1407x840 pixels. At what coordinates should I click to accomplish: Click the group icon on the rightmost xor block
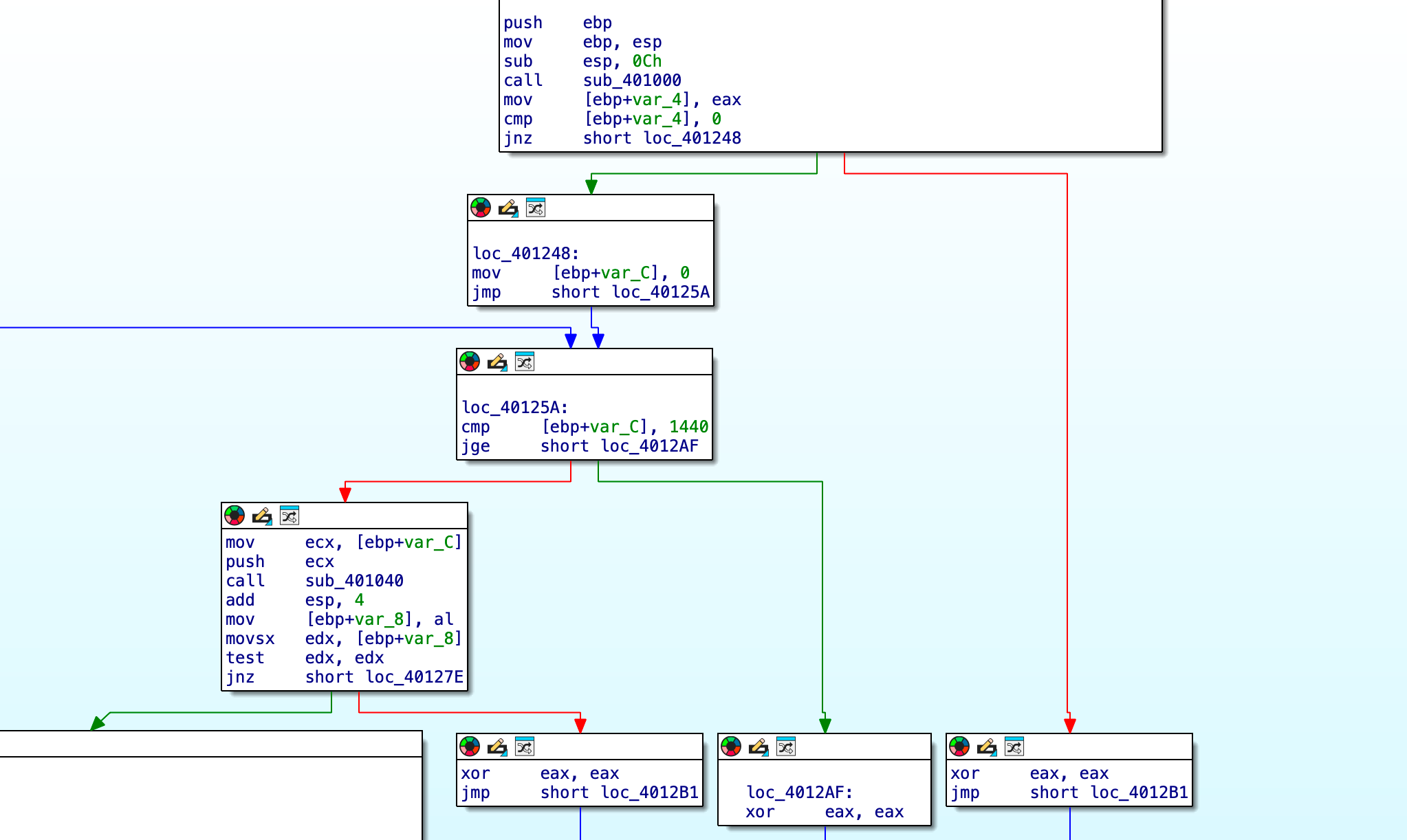pyautogui.click(x=1014, y=747)
